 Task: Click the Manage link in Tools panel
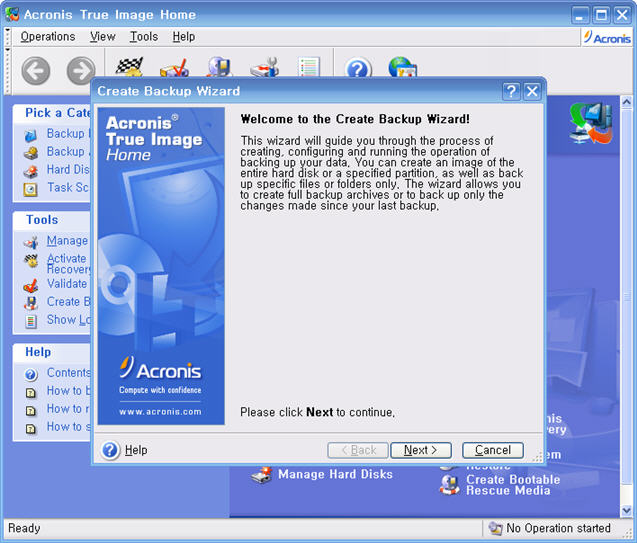[x=67, y=241]
